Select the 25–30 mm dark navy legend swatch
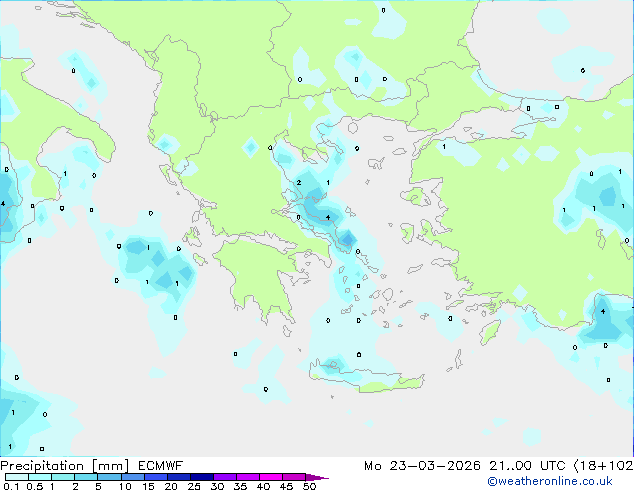The height and width of the screenshot is (490, 634). [x=202, y=477]
